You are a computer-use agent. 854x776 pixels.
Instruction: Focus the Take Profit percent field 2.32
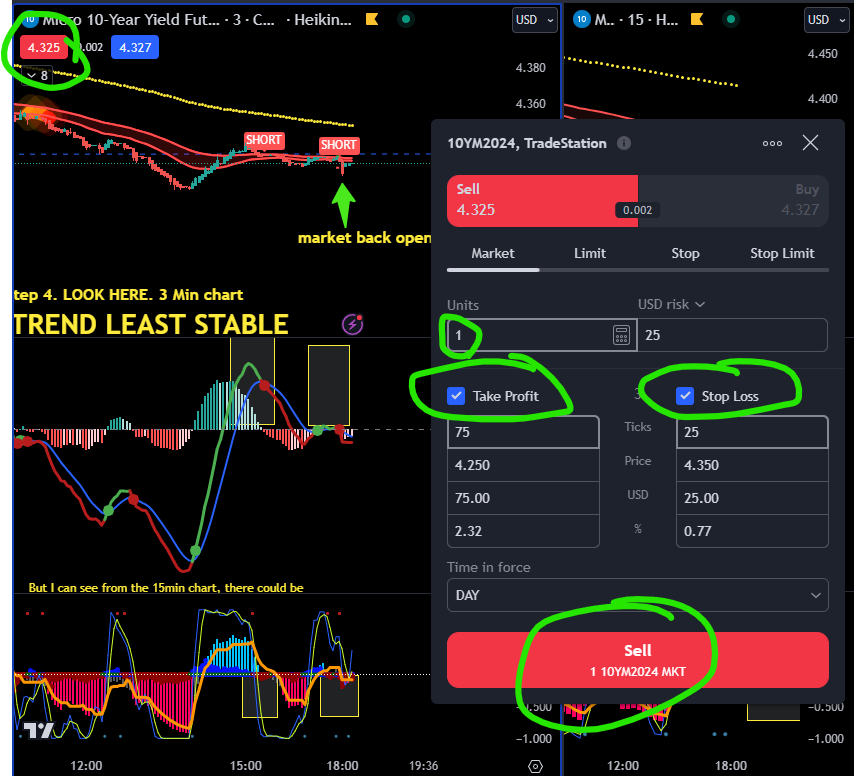(523, 531)
